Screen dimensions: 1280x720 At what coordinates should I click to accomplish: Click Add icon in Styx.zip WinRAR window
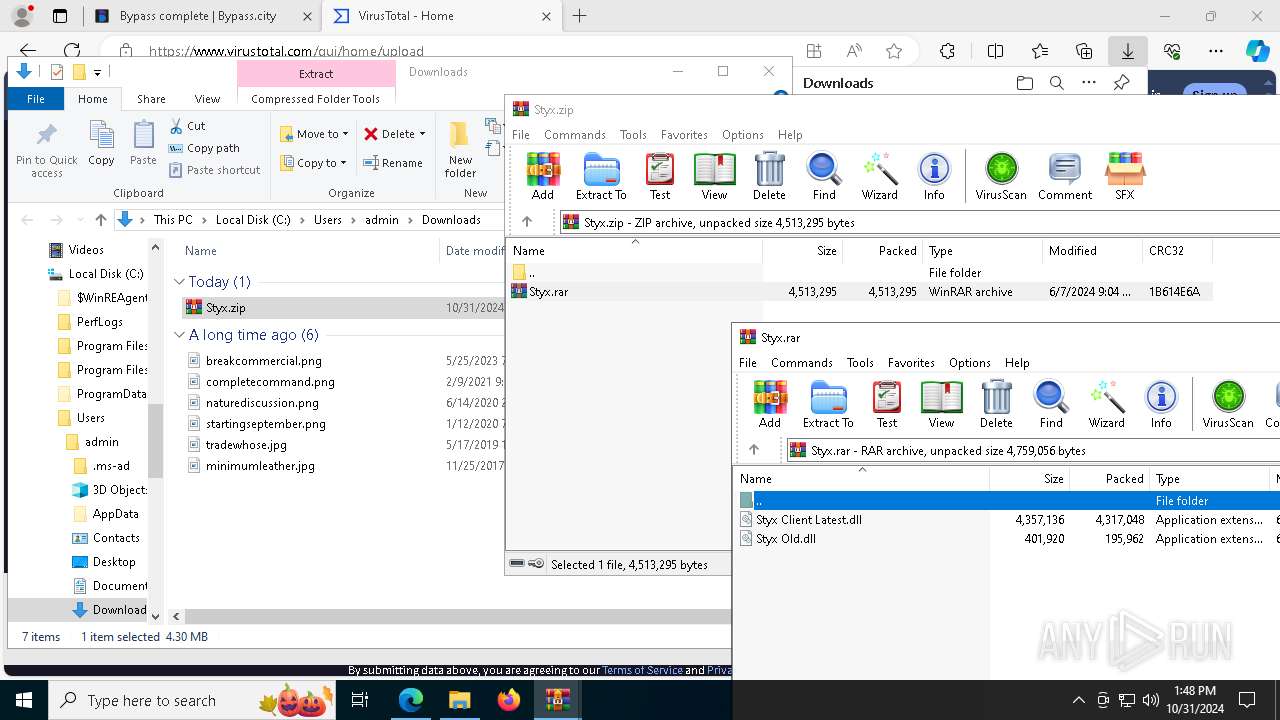[543, 177]
